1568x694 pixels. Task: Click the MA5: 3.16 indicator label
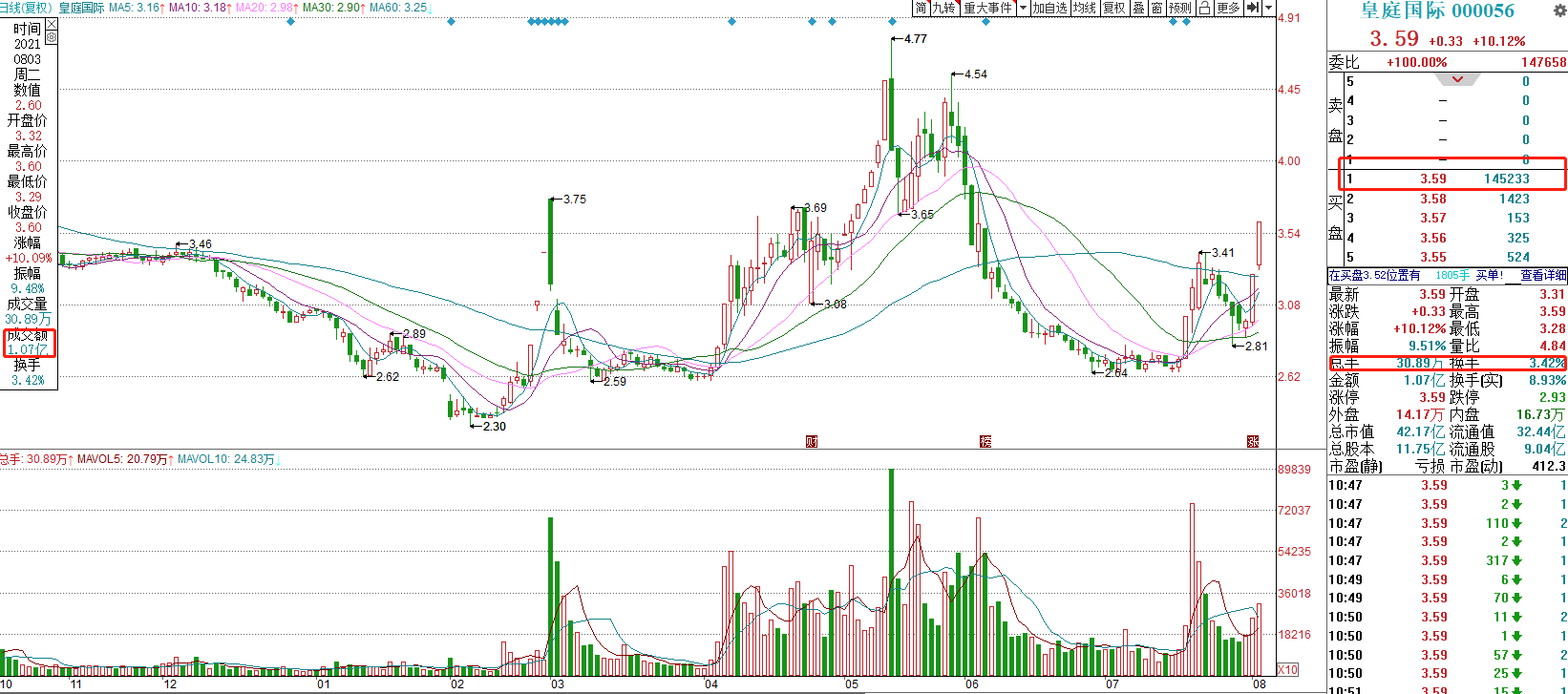point(136,8)
